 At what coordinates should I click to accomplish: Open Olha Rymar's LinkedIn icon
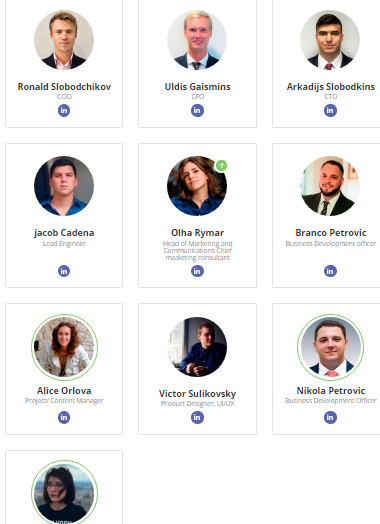click(197, 271)
